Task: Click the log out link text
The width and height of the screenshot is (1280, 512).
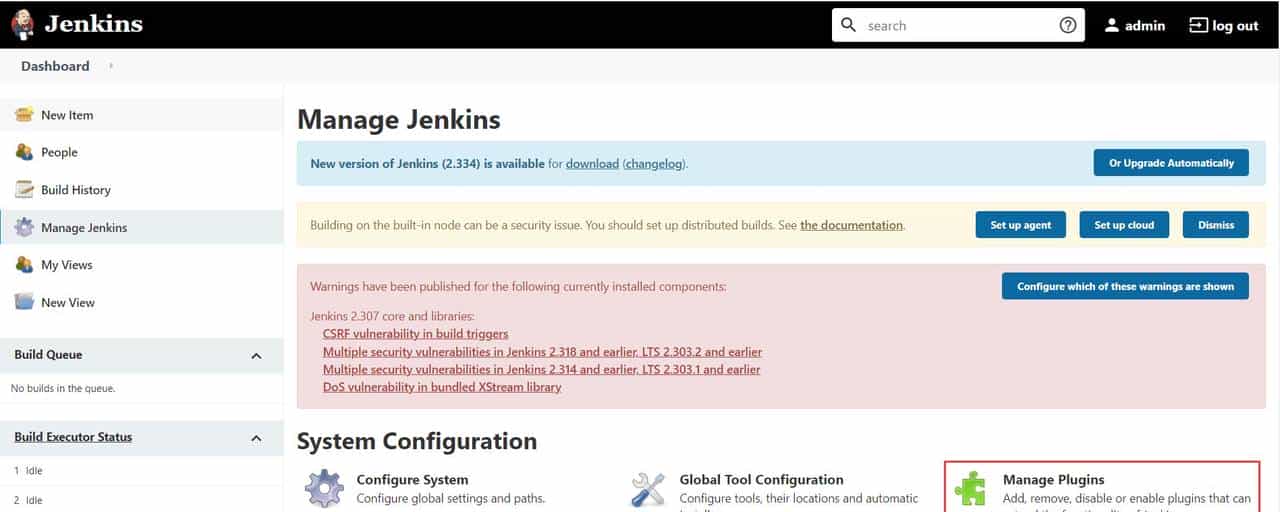Action: [1235, 26]
